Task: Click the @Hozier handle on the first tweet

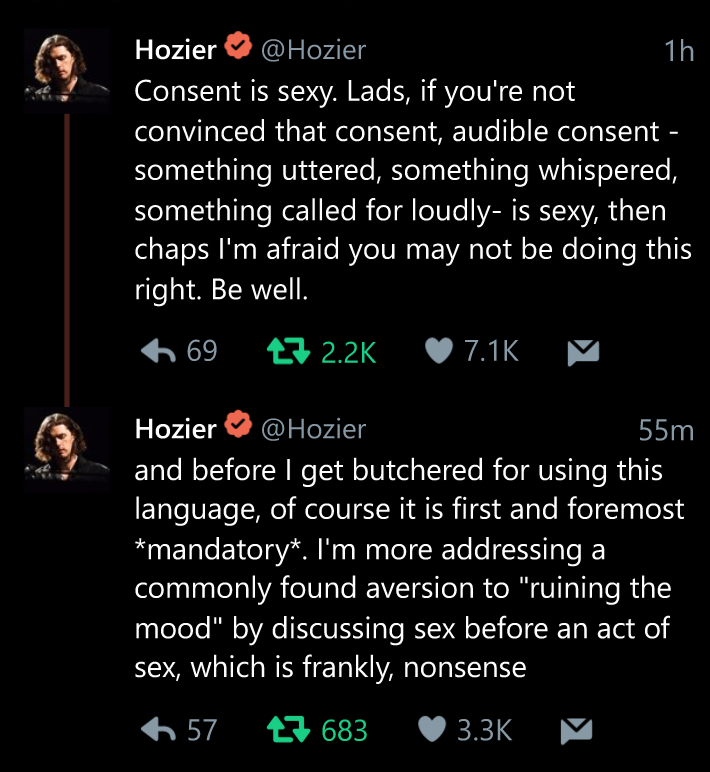Action: click(x=313, y=49)
